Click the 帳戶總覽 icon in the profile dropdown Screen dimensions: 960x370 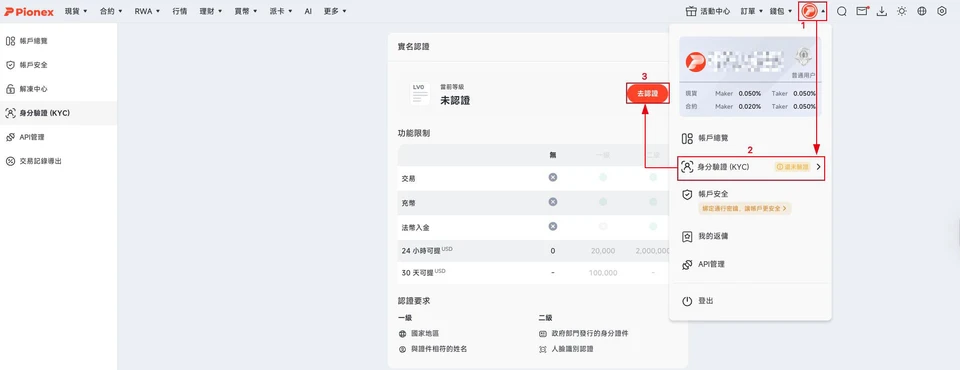687,138
